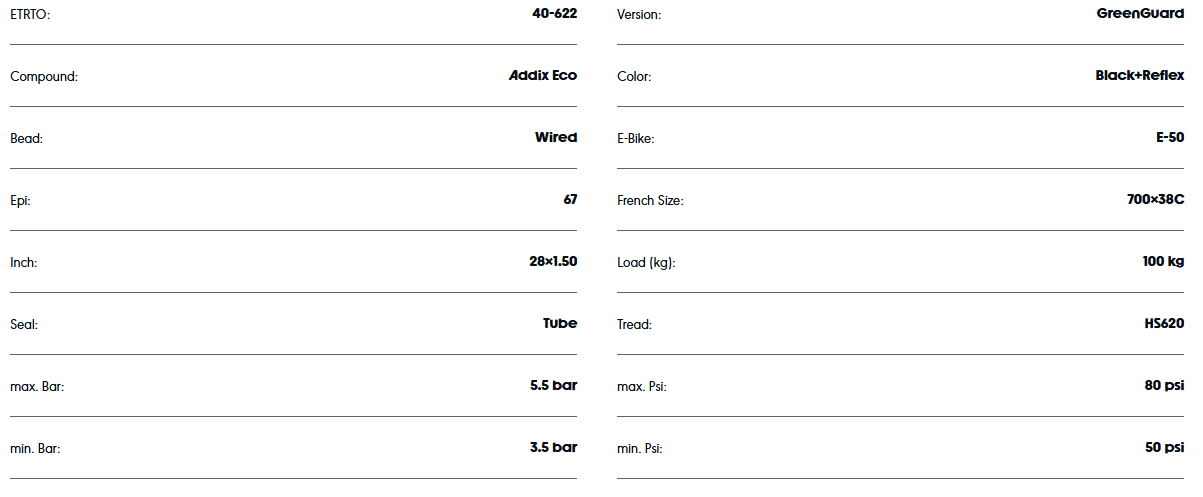Select the Addix Eco compound value
The image size is (1203, 497).
point(542,75)
